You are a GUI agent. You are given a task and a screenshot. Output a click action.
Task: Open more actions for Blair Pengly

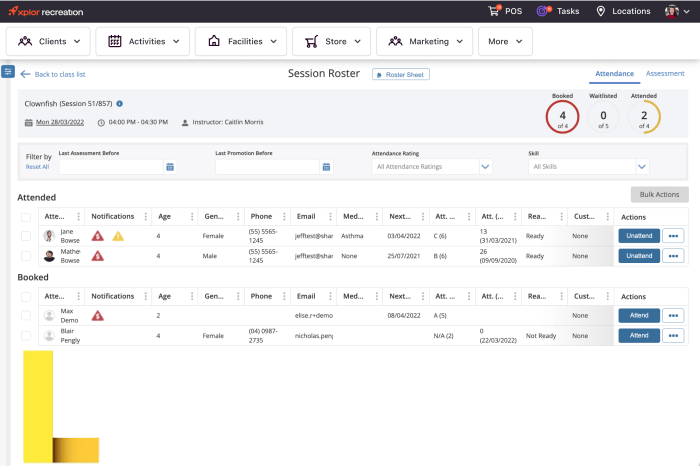[673, 335]
